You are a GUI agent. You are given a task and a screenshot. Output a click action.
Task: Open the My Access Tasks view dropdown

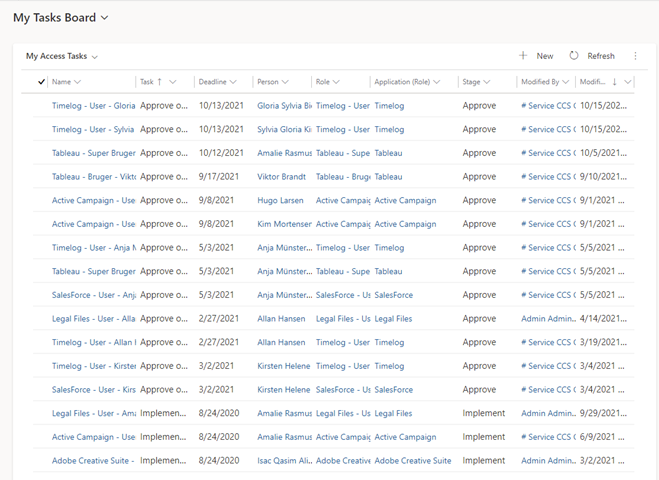tap(94, 57)
